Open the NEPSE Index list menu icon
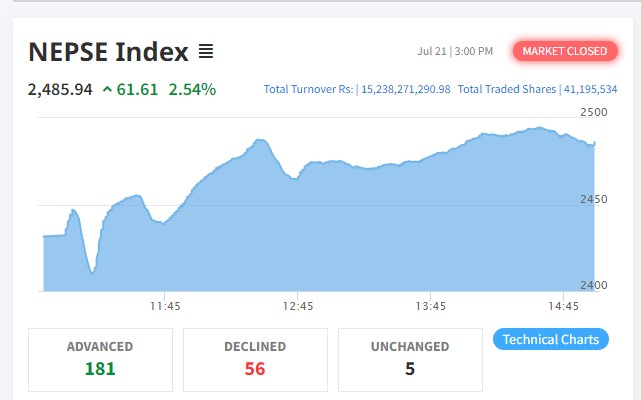This screenshot has width=641, height=400. pos(206,51)
